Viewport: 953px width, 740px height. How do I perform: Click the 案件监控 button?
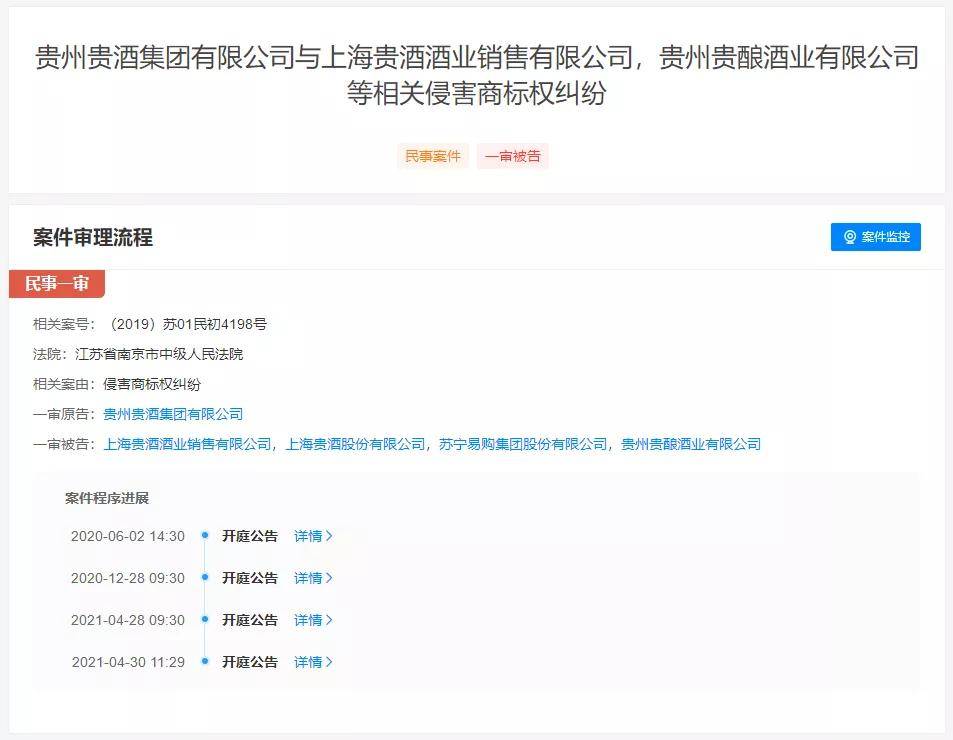[875, 236]
